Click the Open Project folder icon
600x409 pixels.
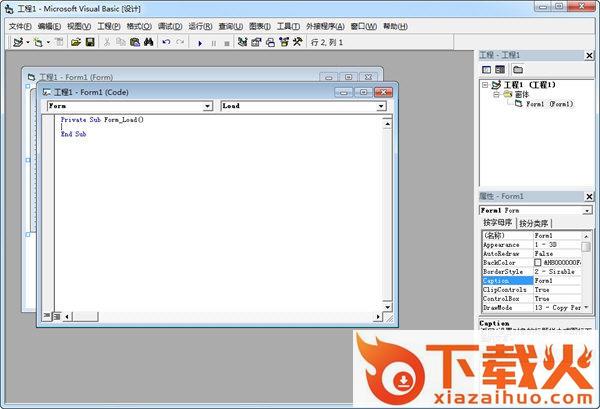(x=76, y=42)
